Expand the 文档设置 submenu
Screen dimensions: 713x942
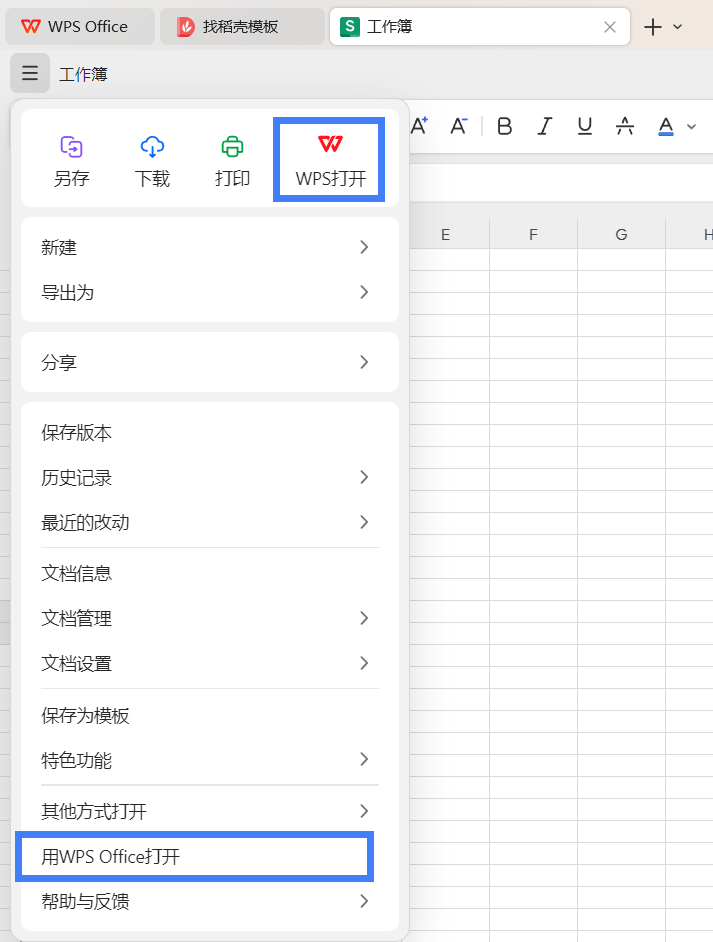coord(210,663)
